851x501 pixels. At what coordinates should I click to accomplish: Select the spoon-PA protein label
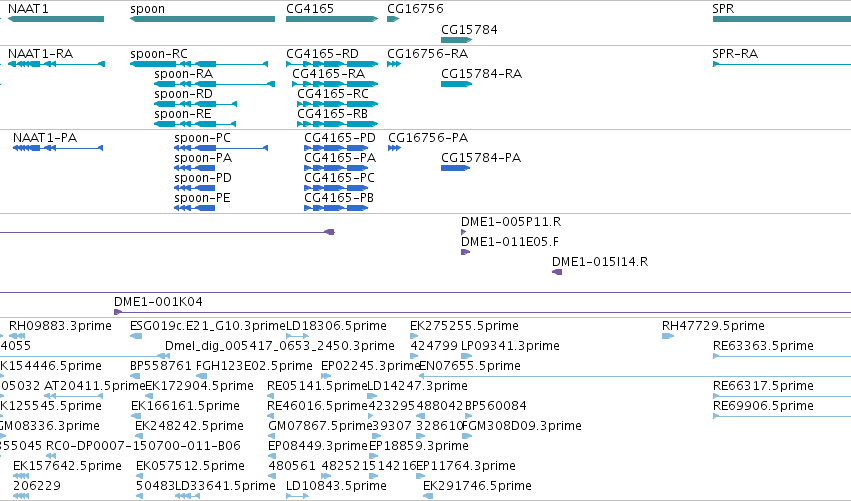click(x=203, y=158)
